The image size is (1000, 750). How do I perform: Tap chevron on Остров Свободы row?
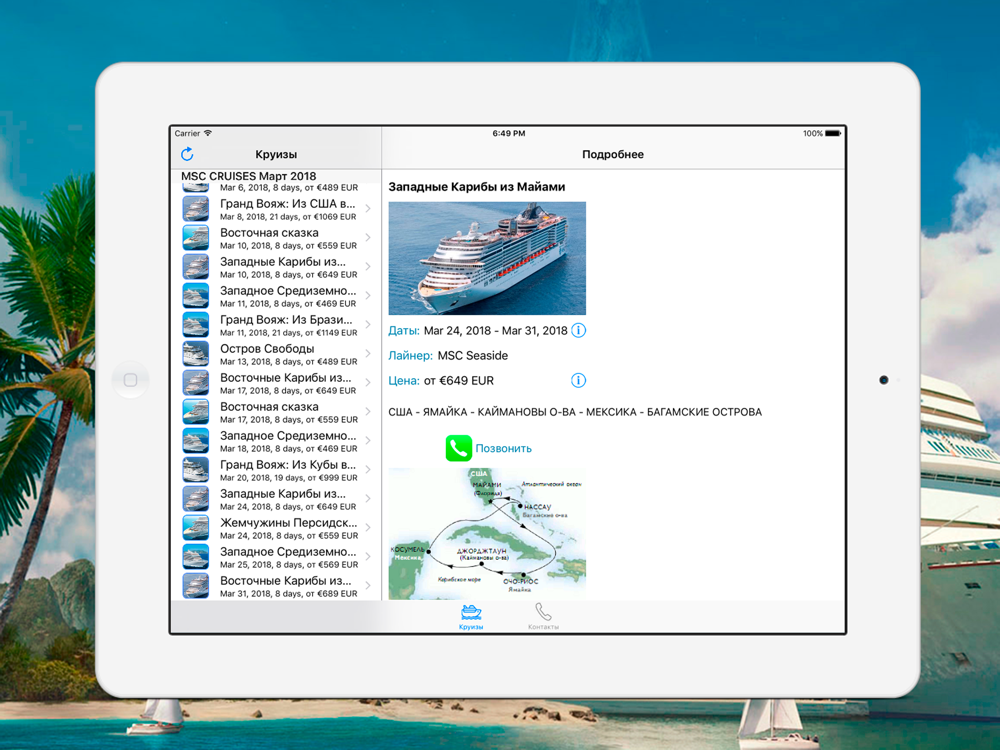pos(368,353)
